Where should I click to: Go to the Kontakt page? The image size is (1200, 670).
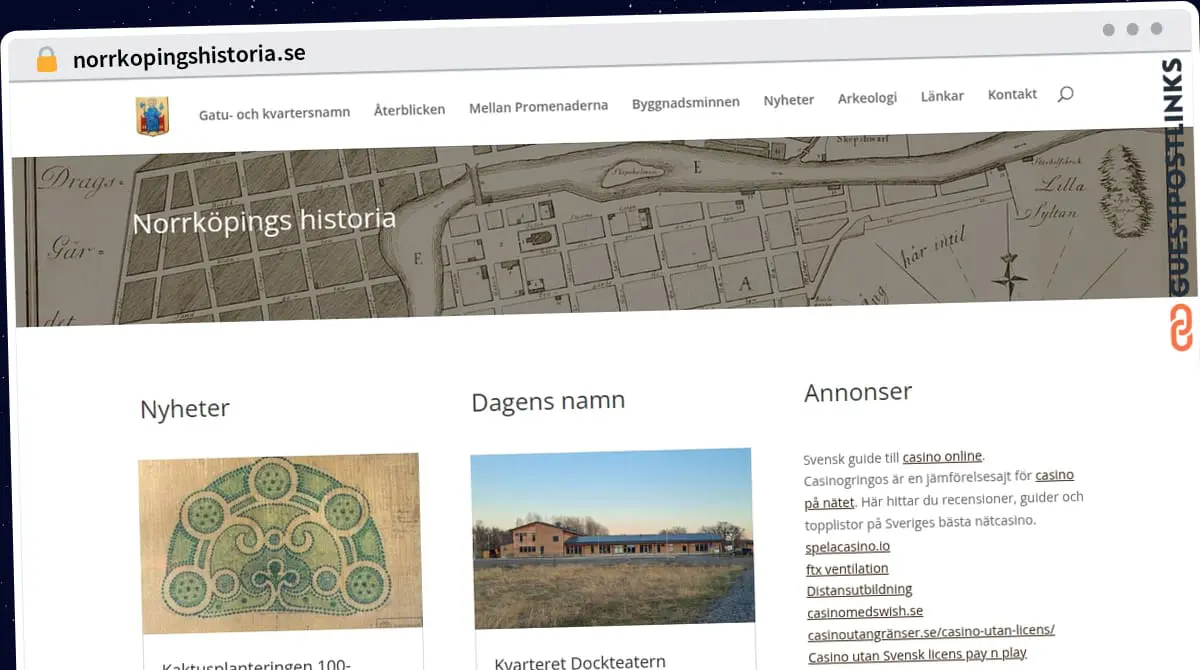pyautogui.click(x=1012, y=94)
